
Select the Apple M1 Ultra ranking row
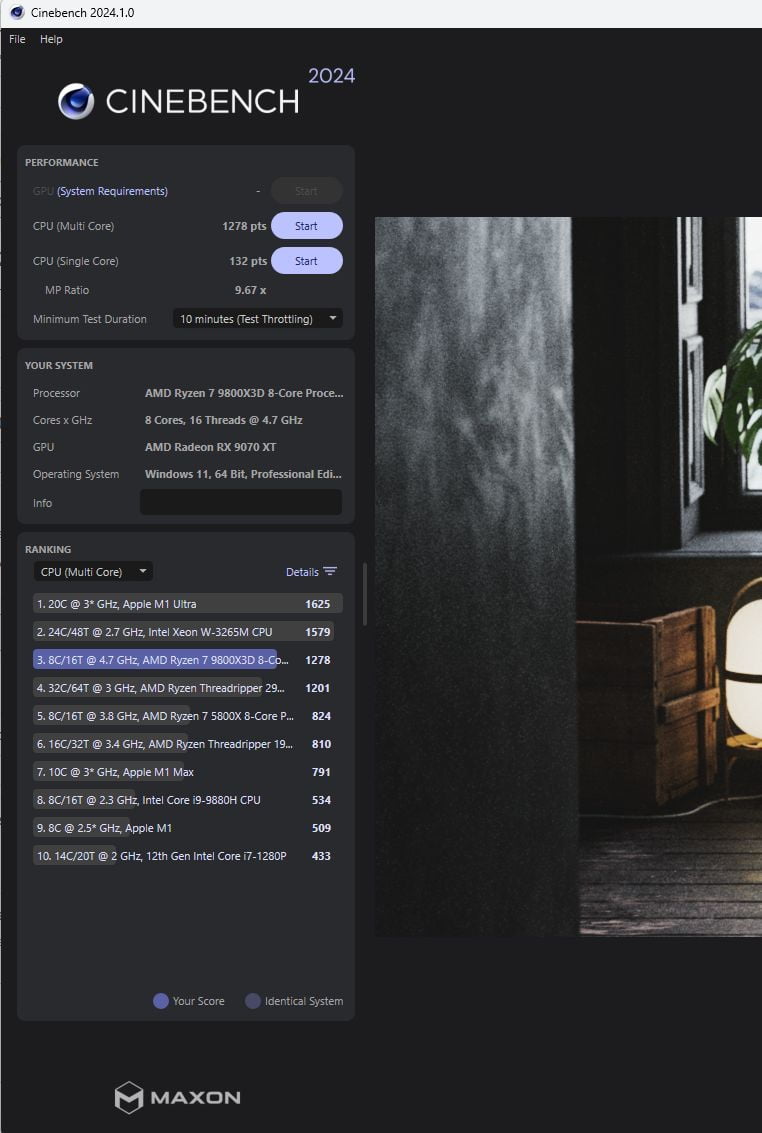pos(188,604)
